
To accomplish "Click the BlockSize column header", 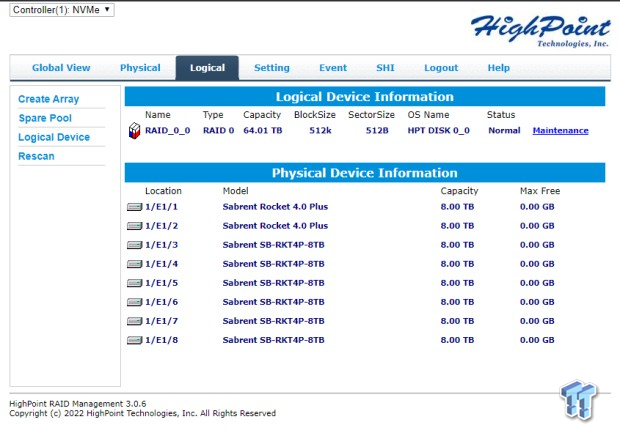I will coord(315,115).
